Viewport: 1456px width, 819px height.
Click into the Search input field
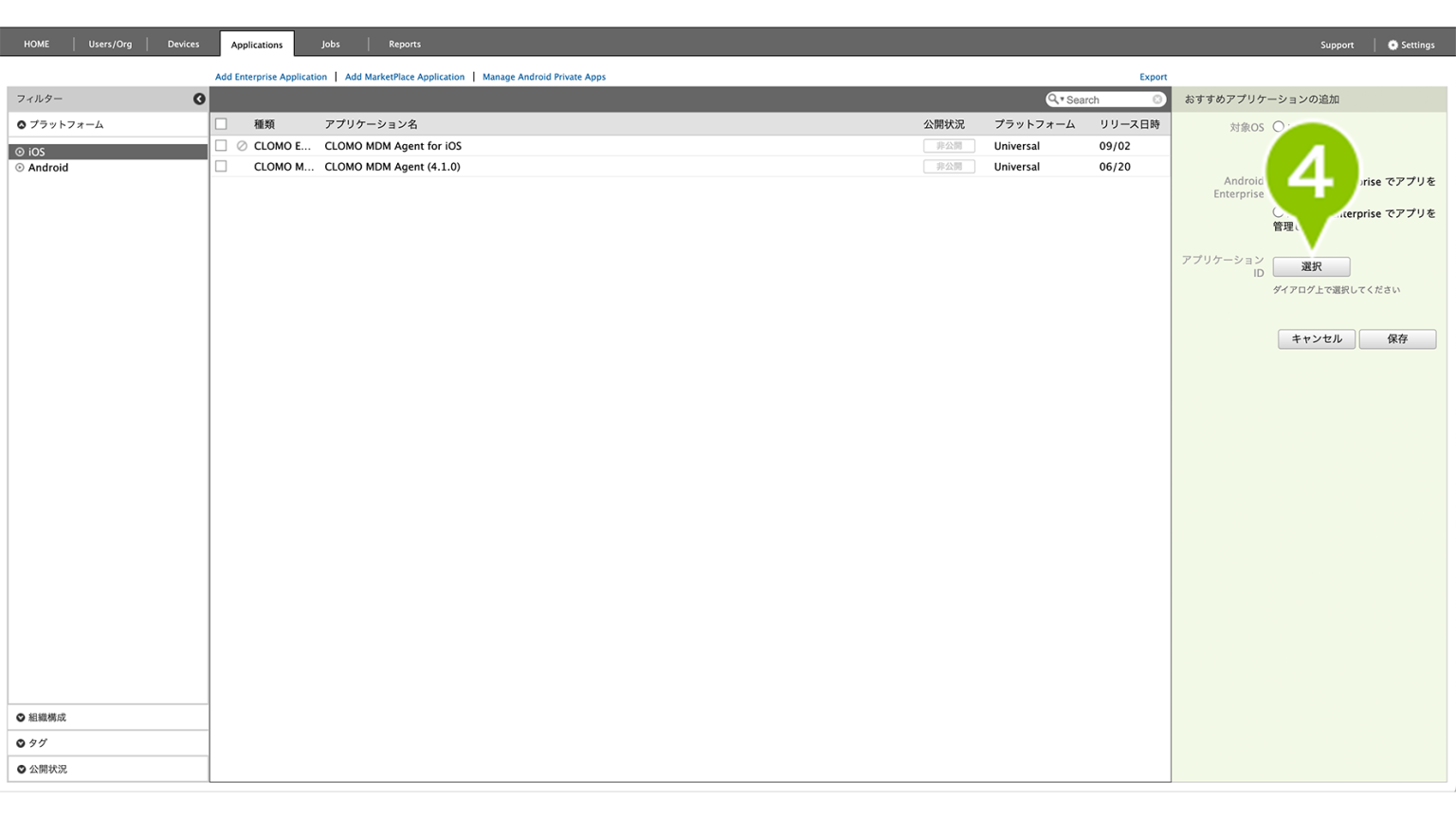point(1105,100)
